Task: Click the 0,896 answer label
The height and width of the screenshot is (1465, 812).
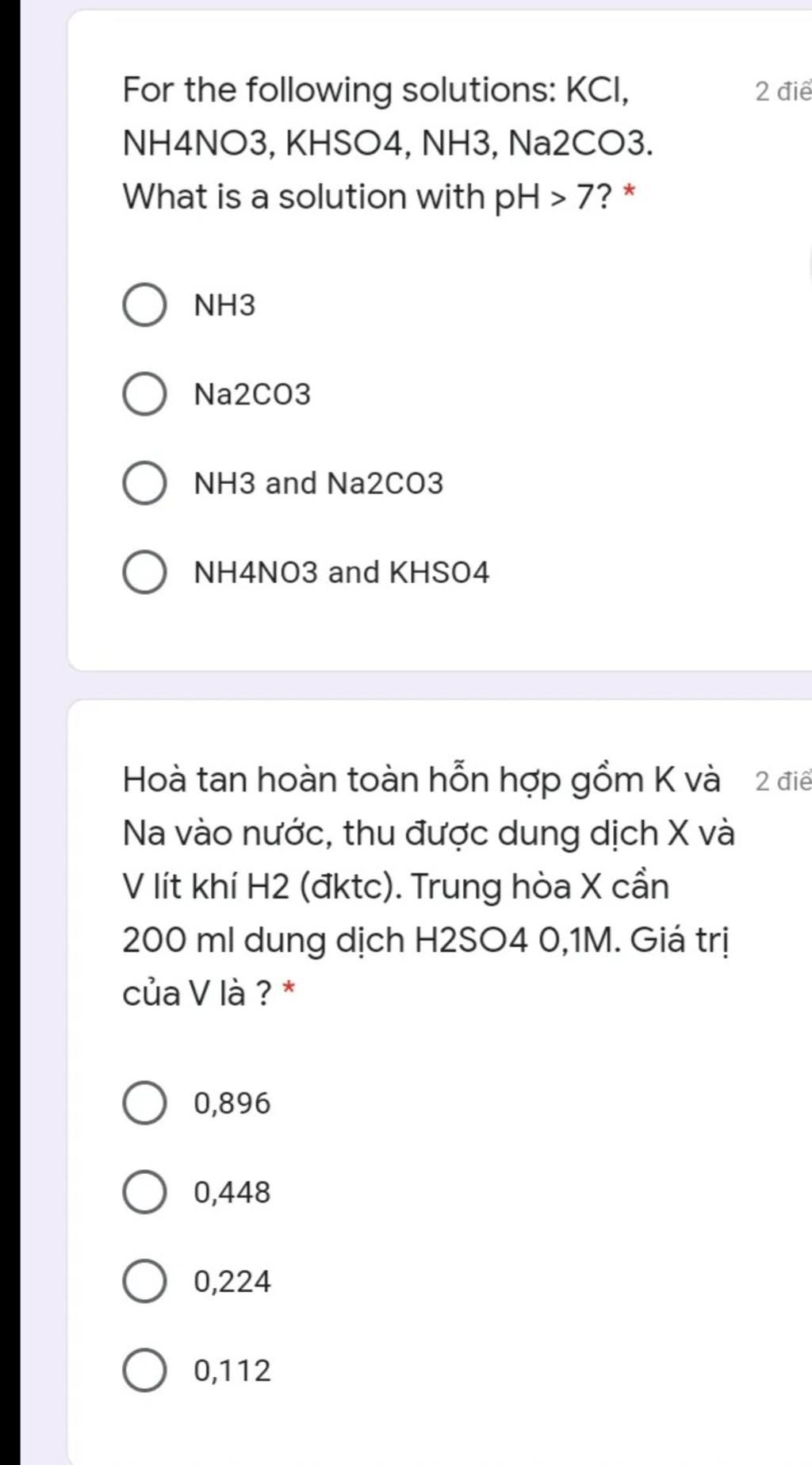Action: 232,1103
